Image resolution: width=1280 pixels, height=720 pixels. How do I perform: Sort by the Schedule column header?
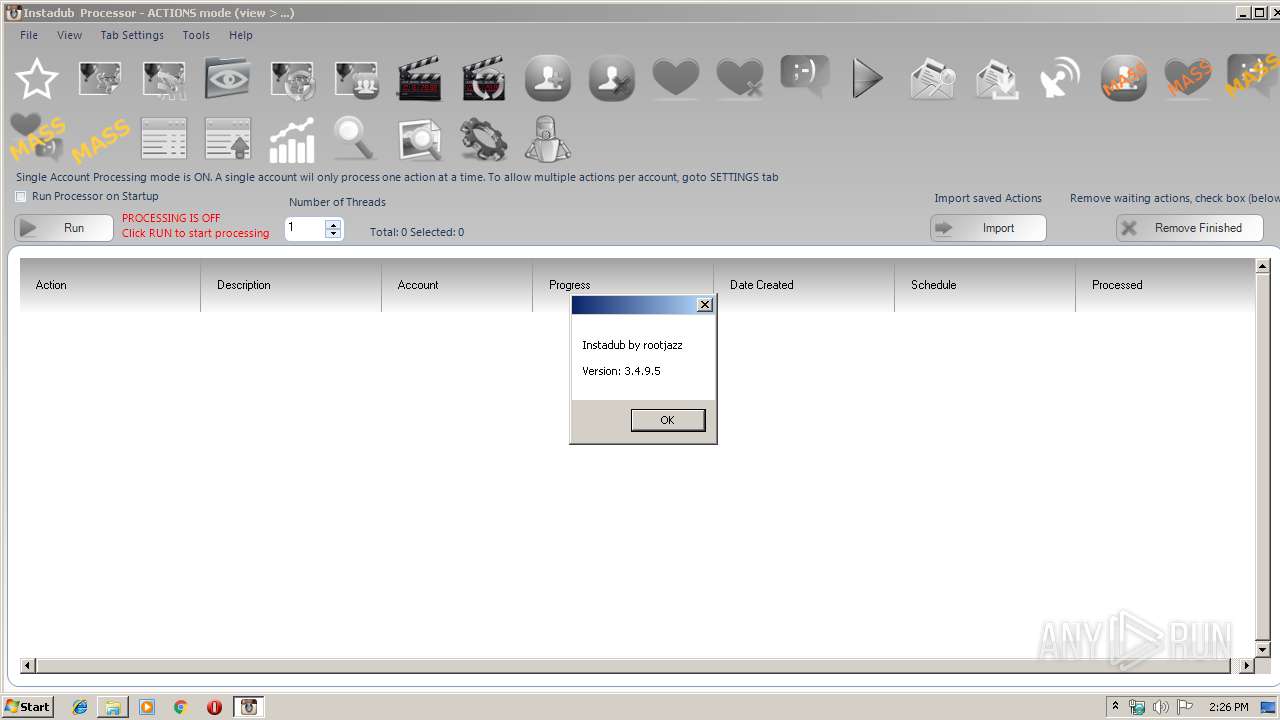(x=985, y=285)
